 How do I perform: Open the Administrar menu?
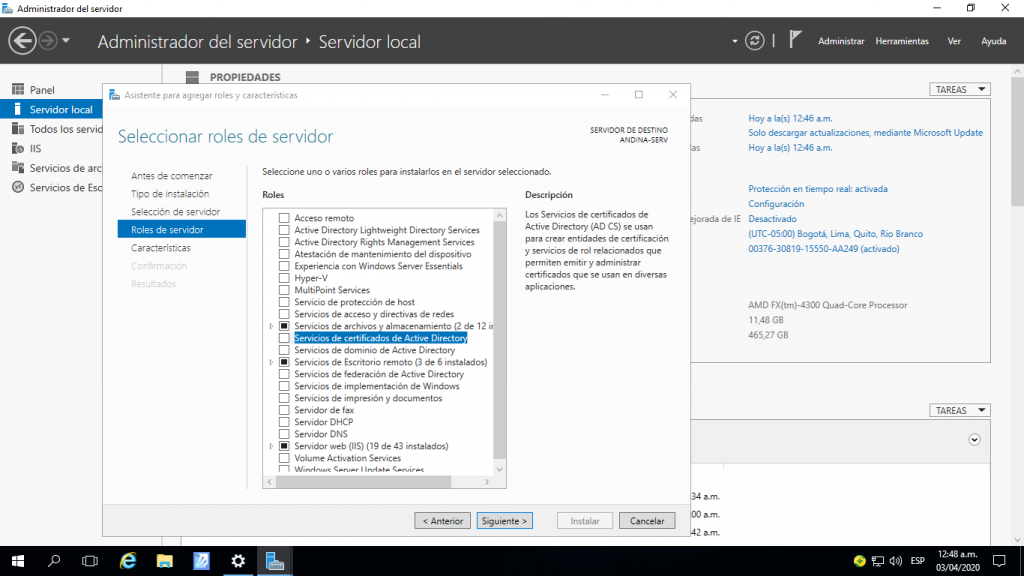click(x=840, y=41)
